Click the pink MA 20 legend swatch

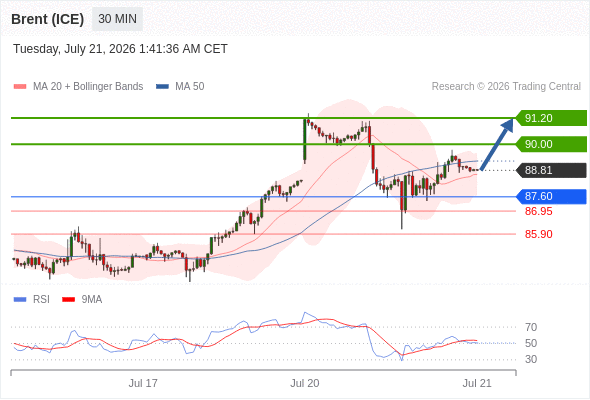click(x=20, y=87)
